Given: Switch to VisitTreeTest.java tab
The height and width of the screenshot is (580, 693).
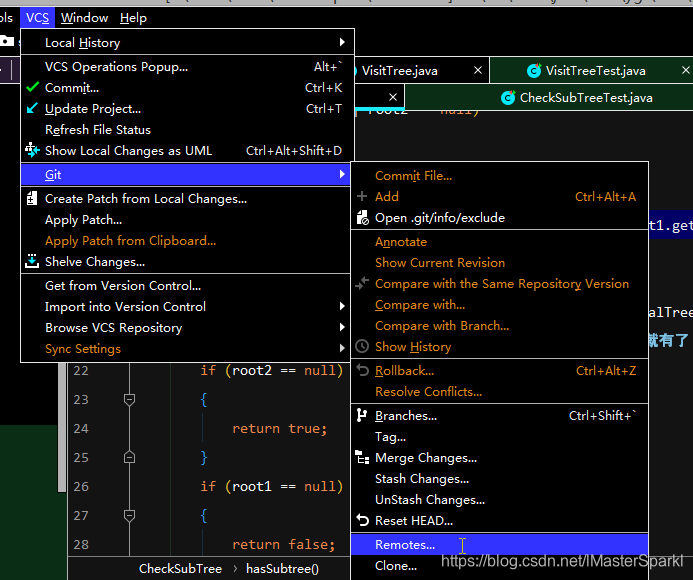Looking at the screenshot, I should click(x=591, y=70).
